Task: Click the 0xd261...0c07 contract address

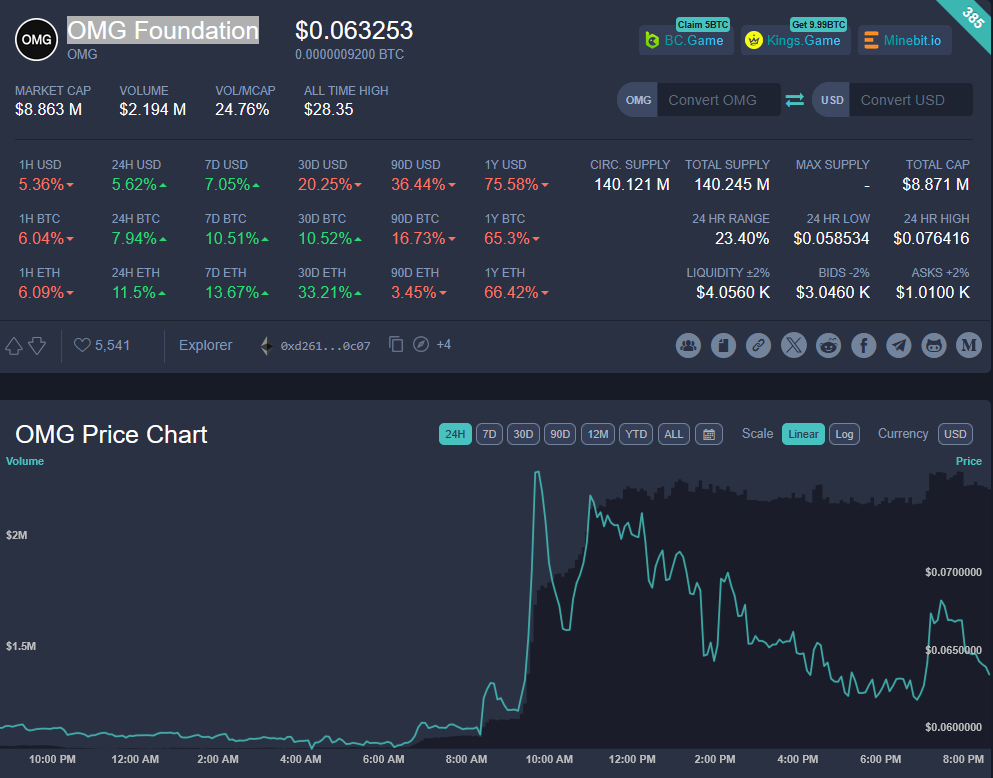Action: coord(326,346)
